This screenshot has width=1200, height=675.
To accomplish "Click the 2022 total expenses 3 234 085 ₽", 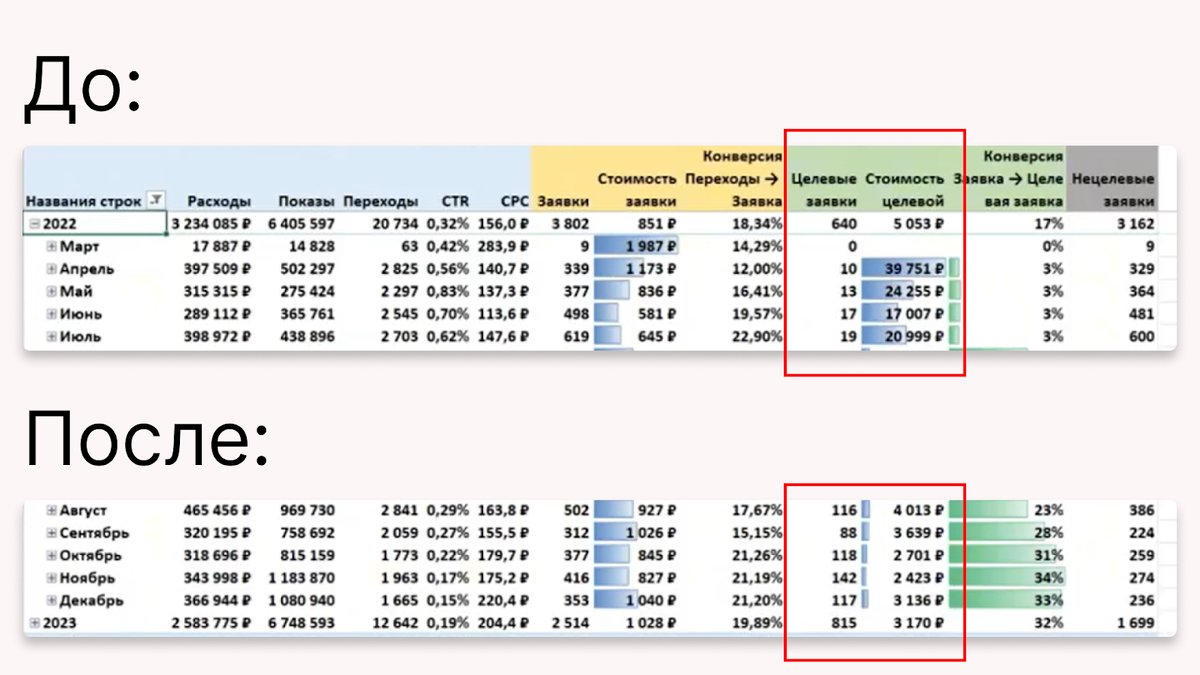I will (x=210, y=224).
